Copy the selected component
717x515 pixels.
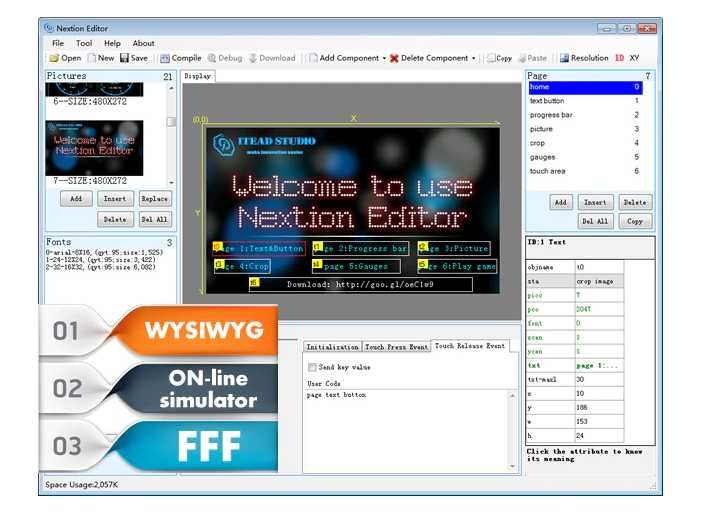tap(499, 58)
